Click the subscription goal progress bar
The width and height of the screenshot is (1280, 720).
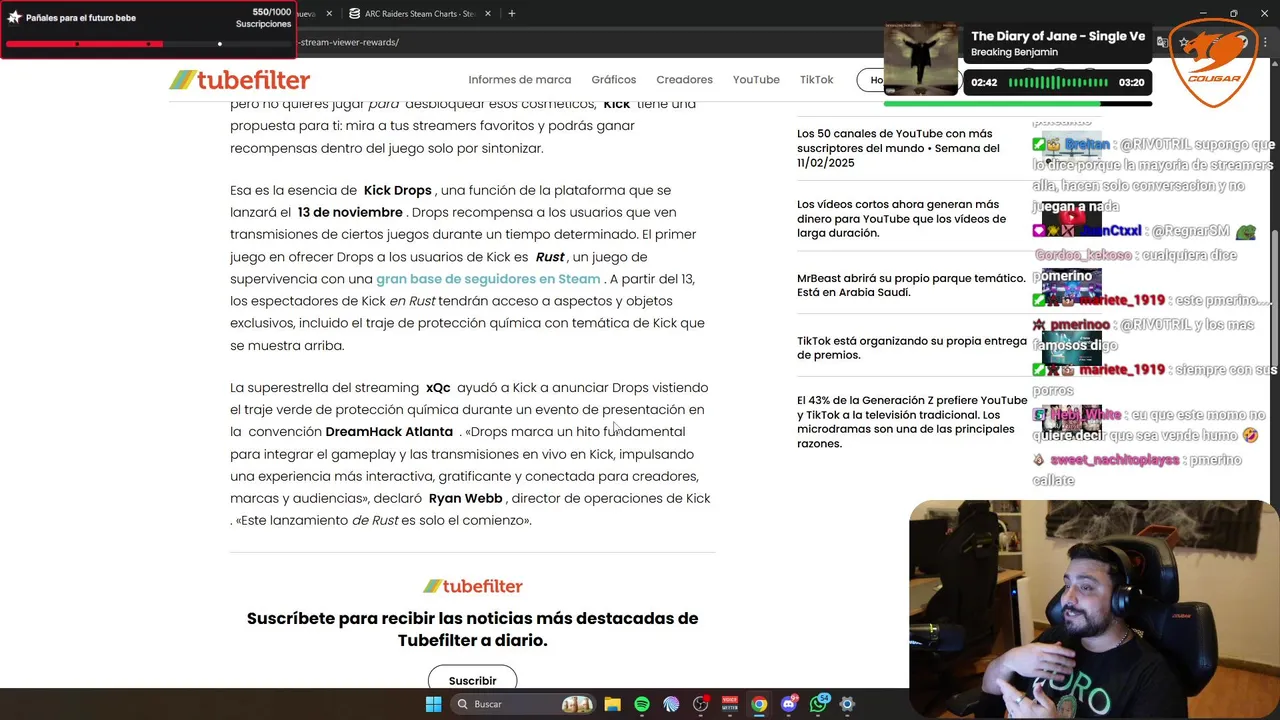tap(148, 44)
